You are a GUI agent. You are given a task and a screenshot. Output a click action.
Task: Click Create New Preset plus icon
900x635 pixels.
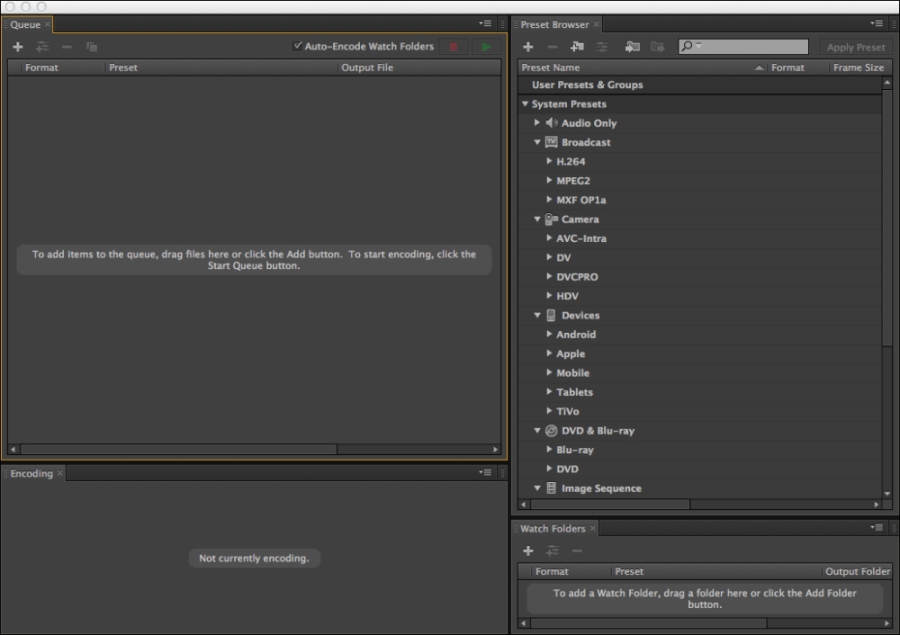coord(528,47)
